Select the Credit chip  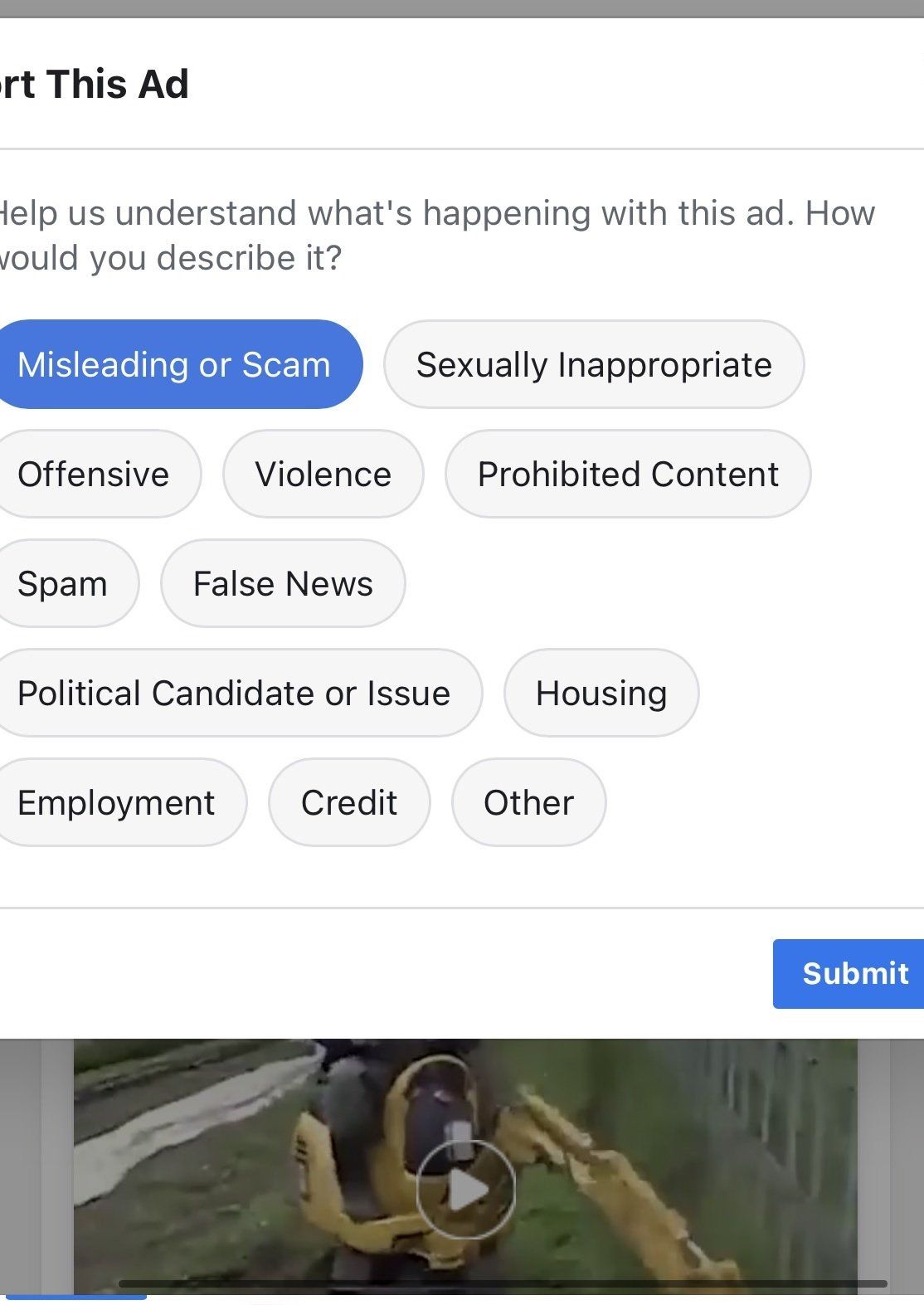coord(349,803)
